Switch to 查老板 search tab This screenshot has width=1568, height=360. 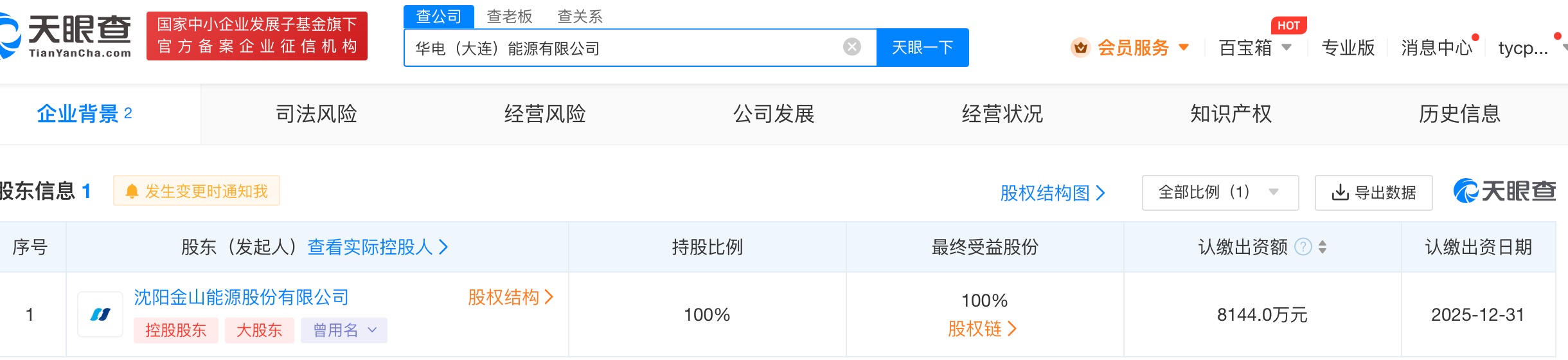510,17
